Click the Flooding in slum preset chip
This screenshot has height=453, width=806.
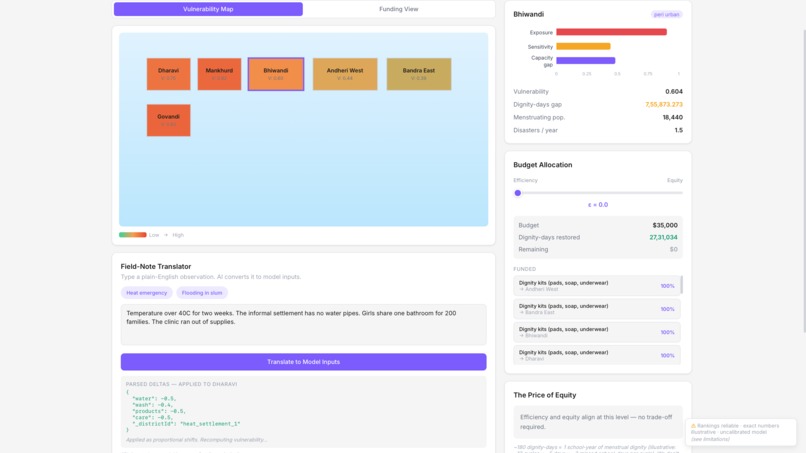(202, 293)
